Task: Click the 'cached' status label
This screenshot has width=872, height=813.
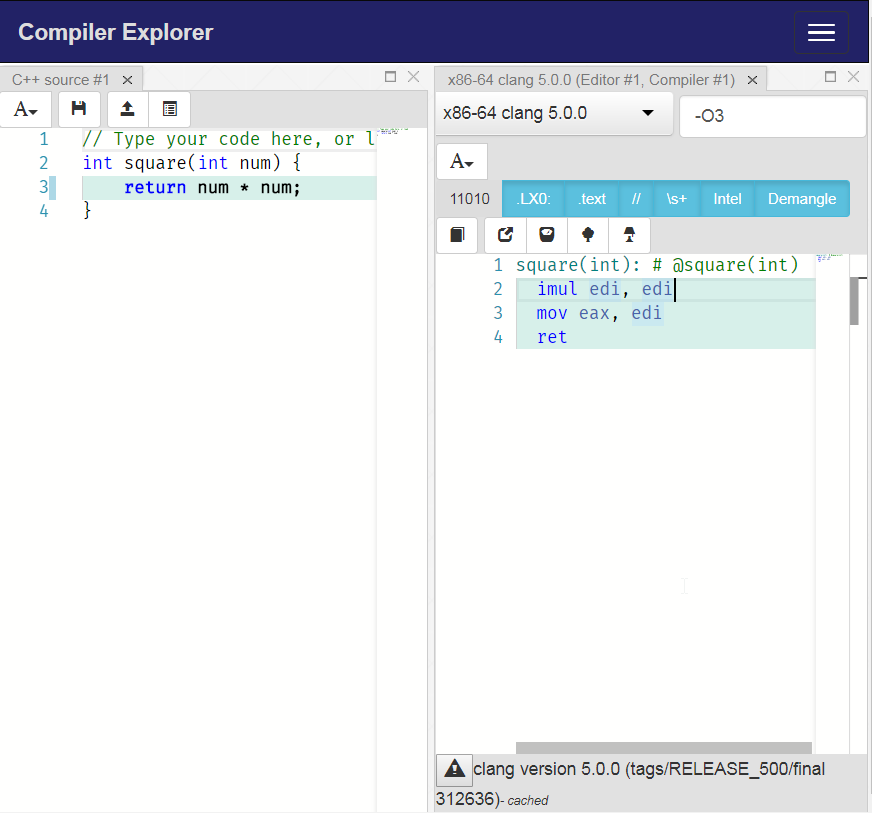Action: (x=527, y=801)
